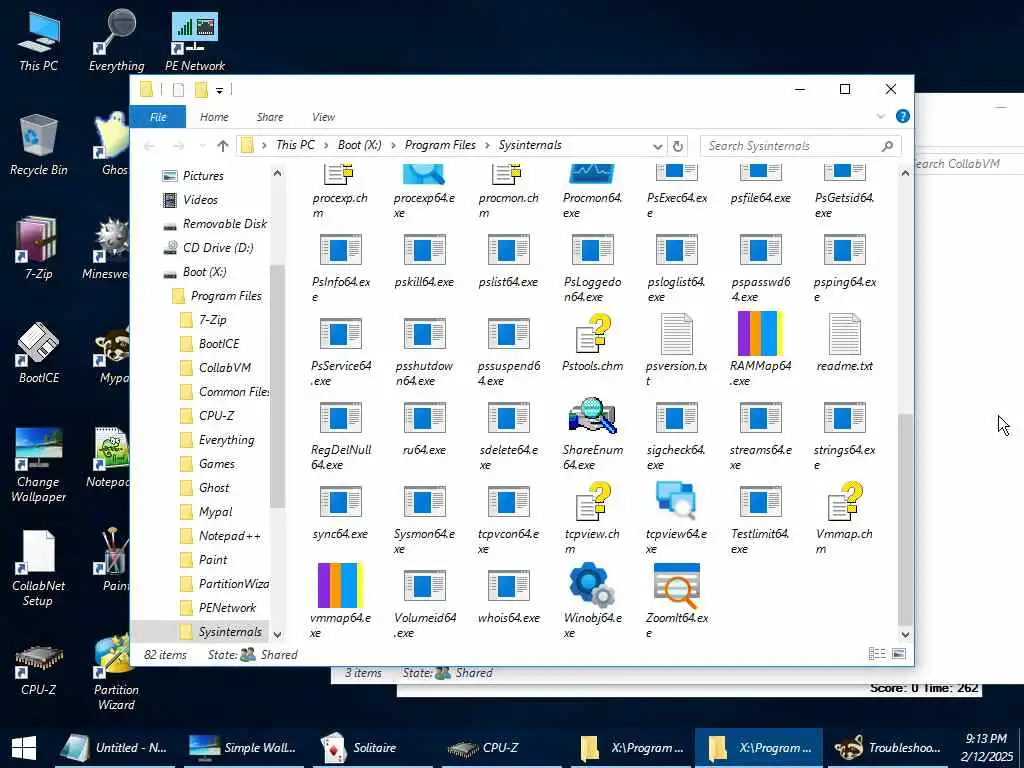Go up one folder level
The height and width of the screenshot is (768, 1024).
(x=223, y=146)
